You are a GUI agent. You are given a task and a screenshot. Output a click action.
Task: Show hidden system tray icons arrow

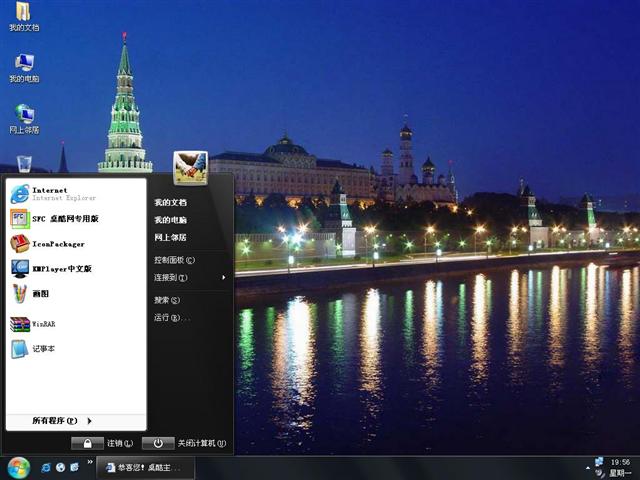(x=588, y=468)
